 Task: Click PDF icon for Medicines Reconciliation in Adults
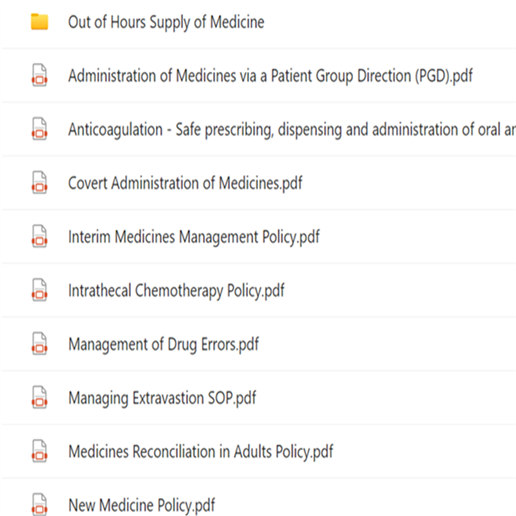39,451
